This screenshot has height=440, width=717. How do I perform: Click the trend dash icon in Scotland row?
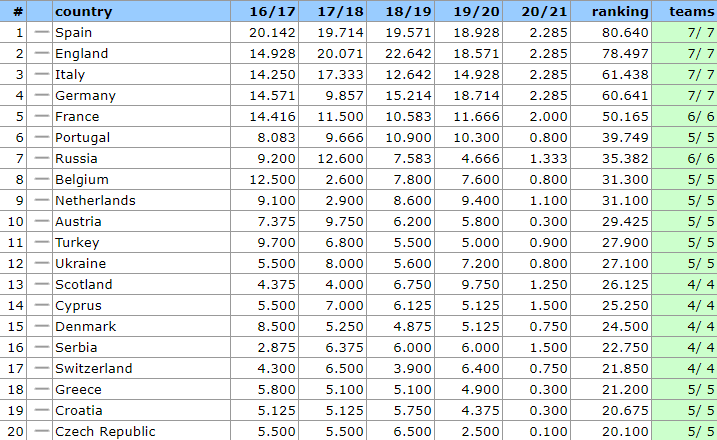click(x=41, y=285)
